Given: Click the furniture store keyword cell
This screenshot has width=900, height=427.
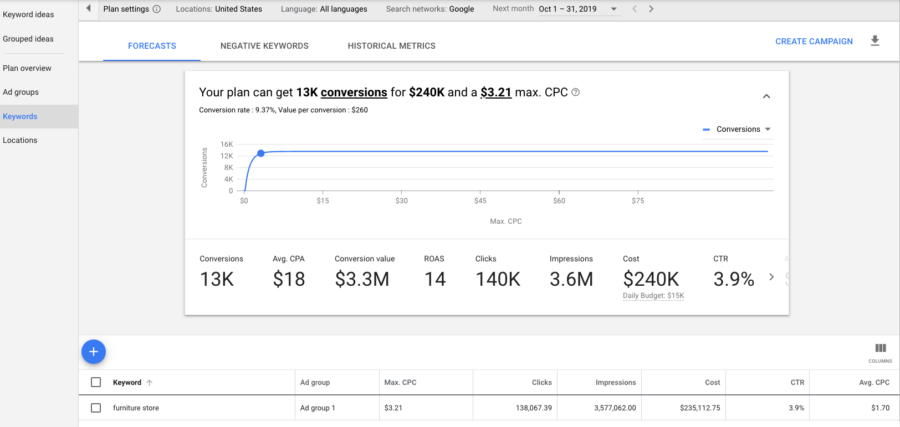Looking at the screenshot, I should pyautogui.click(x=136, y=408).
